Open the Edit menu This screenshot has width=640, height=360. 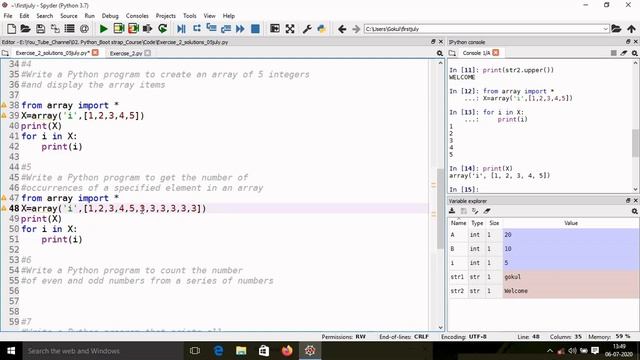point(24,16)
